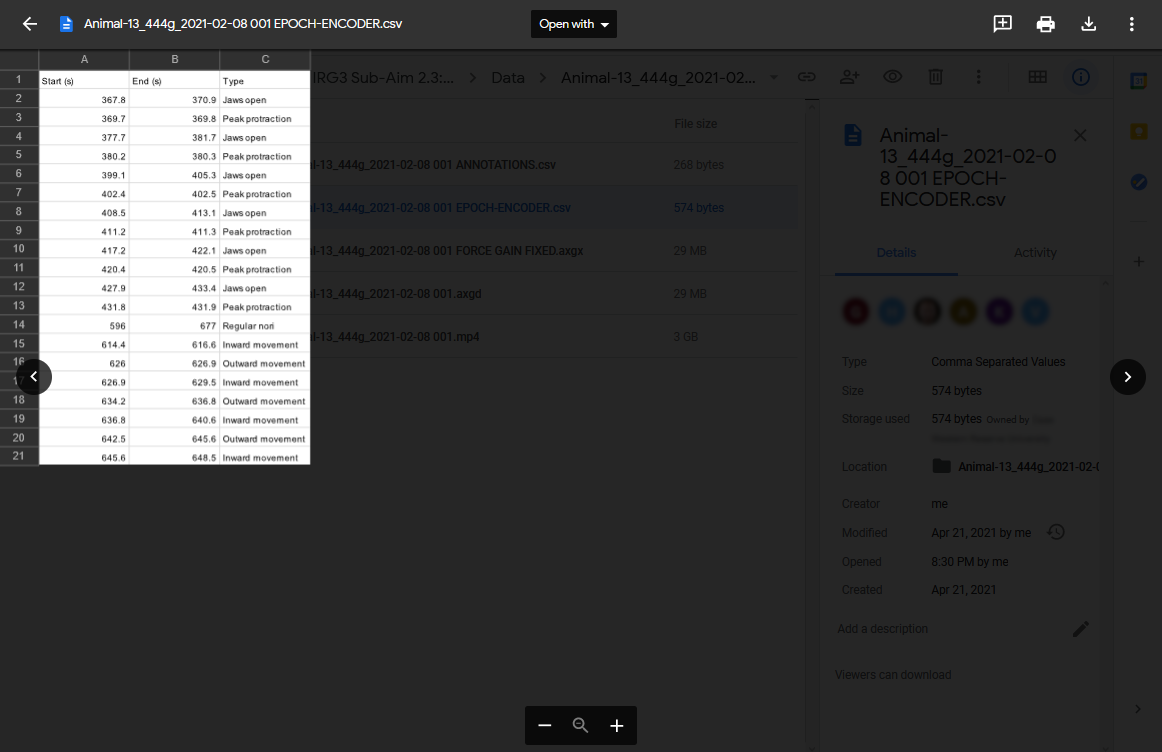Switch to the Details tab

click(896, 253)
